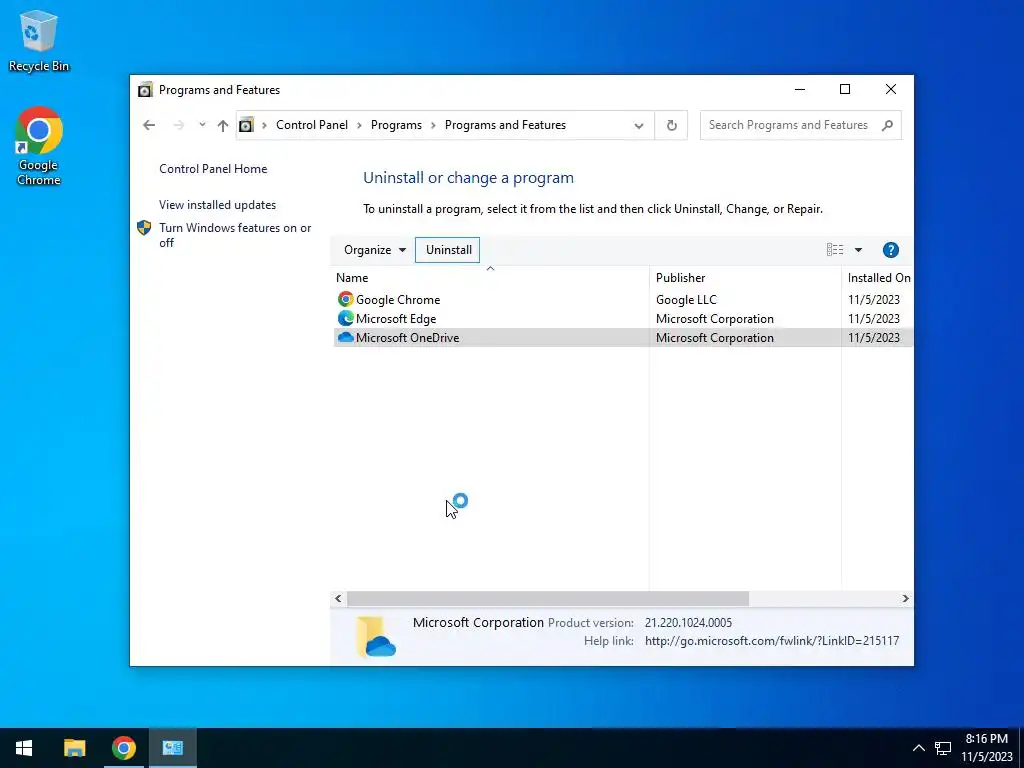Open the network status tray icon

click(x=943, y=748)
